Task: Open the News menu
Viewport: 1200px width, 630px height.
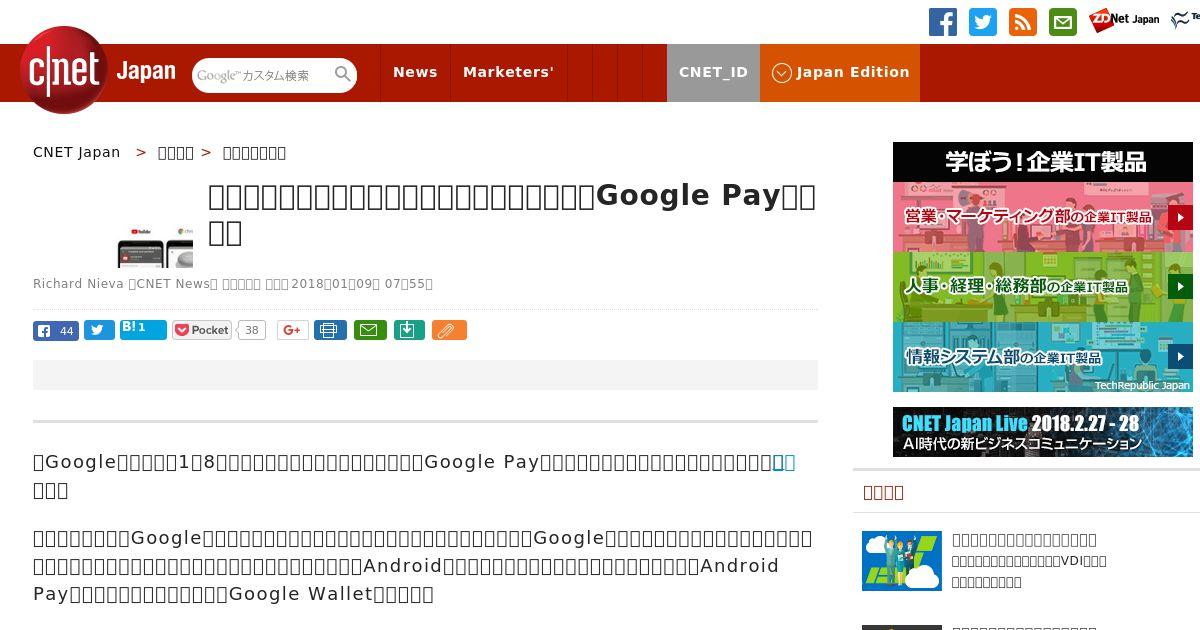Action: point(415,72)
